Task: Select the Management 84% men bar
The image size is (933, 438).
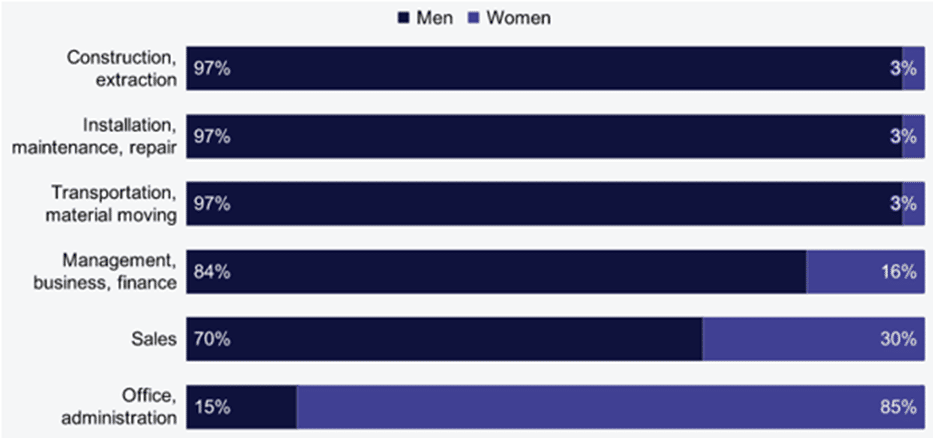Action: coord(497,271)
